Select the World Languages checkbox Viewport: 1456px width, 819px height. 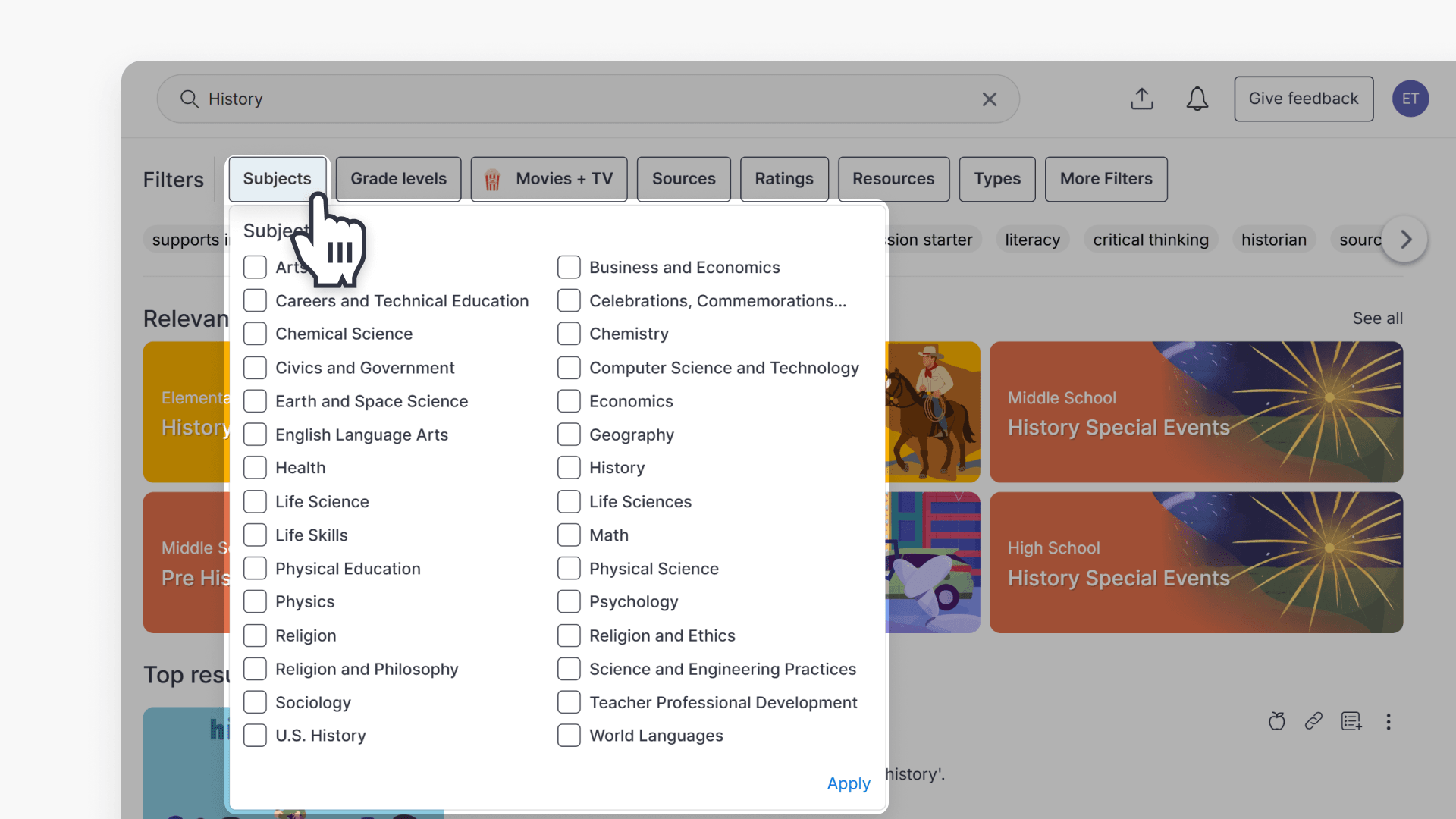point(568,735)
